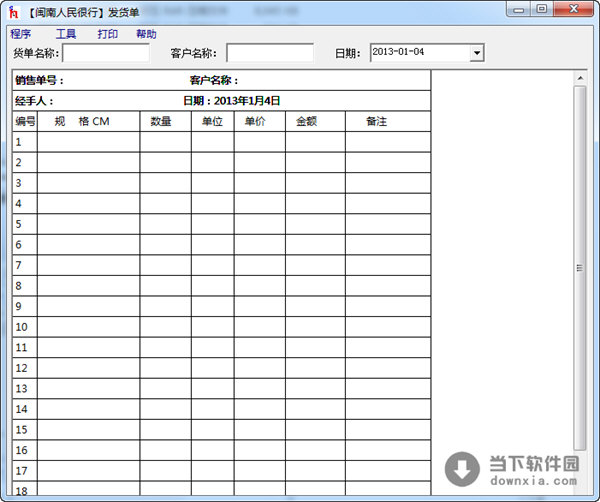Open the 工具 menu
The width and height of the screenshot is (600, 502).
[x=66, y=34]
